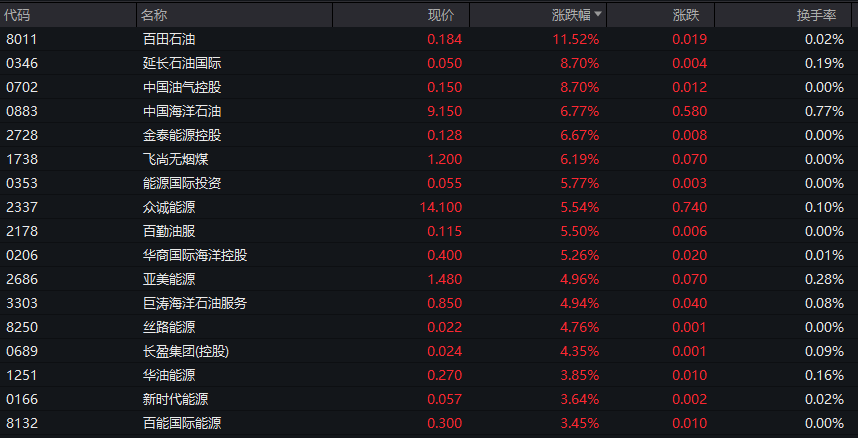Sort by the 代码 column header
858x438 pixels.
pyautogui.click(x=17, y=15)
